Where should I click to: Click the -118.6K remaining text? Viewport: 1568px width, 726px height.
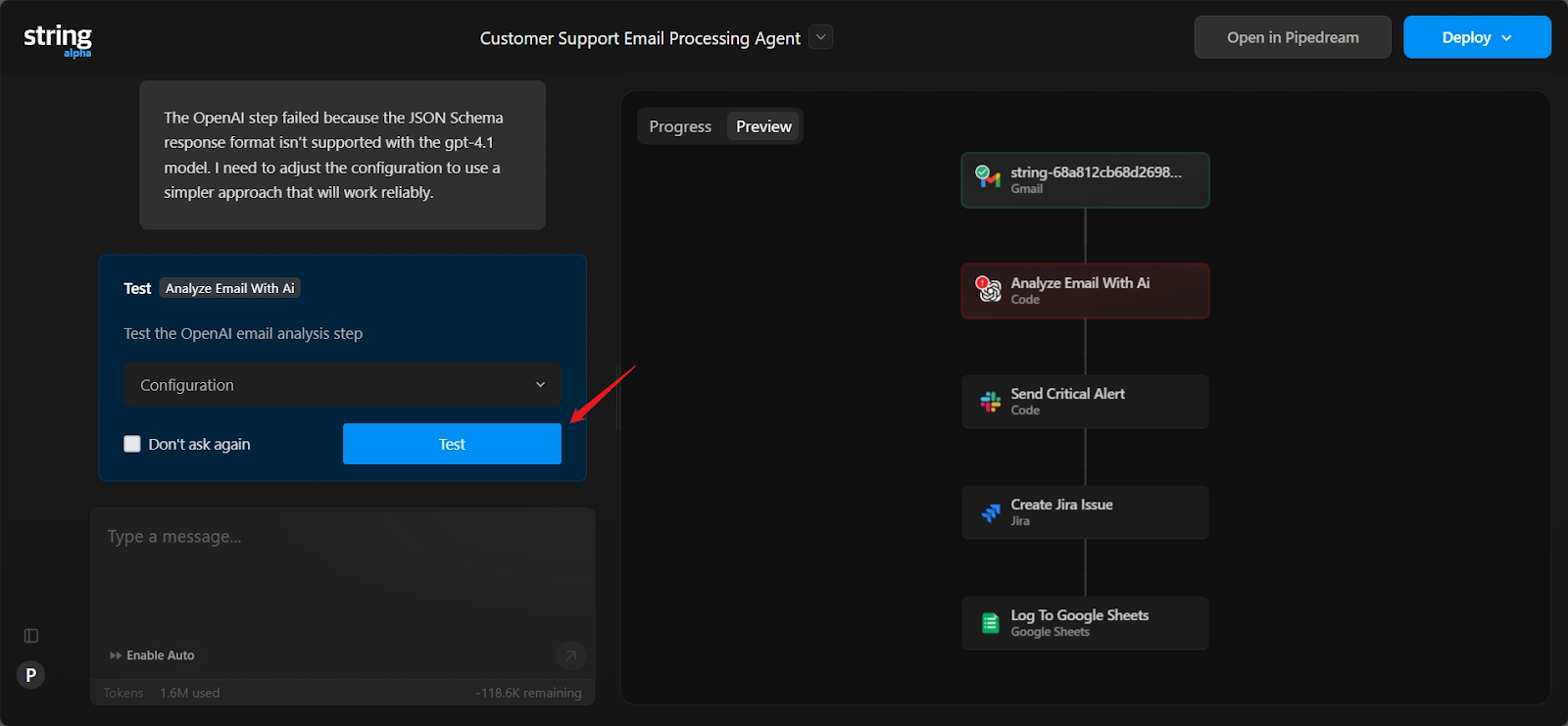coord(528,693)
